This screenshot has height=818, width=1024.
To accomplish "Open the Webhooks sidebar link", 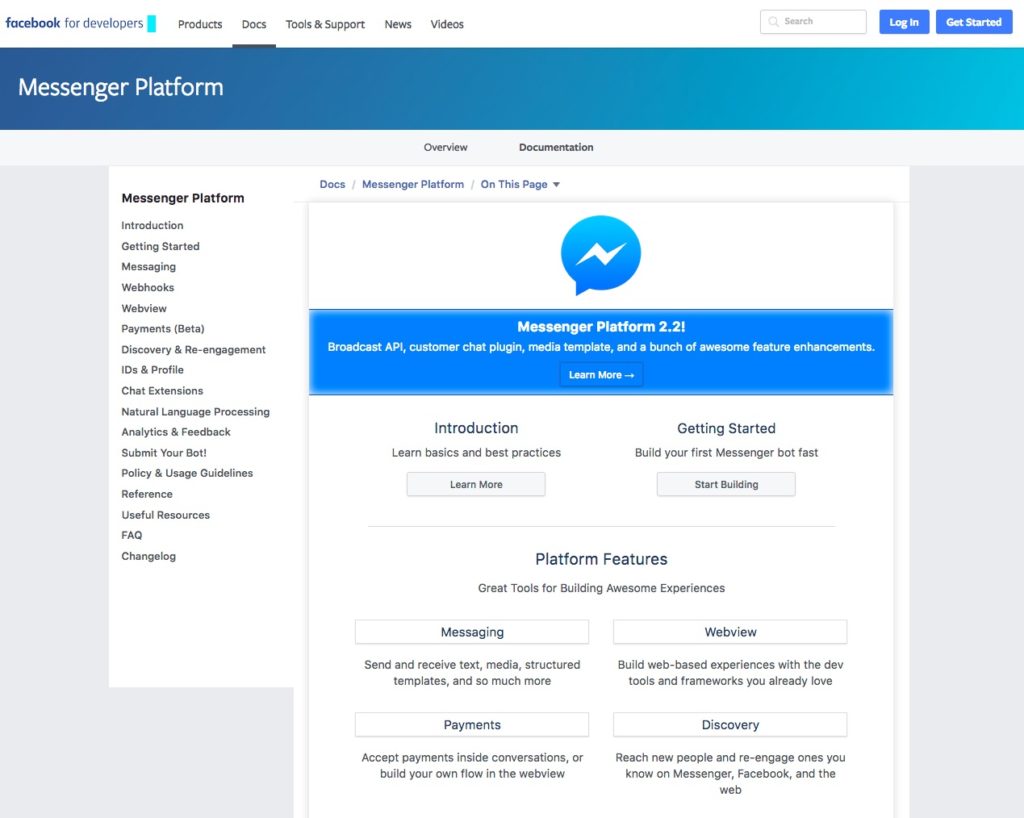I will point(148,288).
